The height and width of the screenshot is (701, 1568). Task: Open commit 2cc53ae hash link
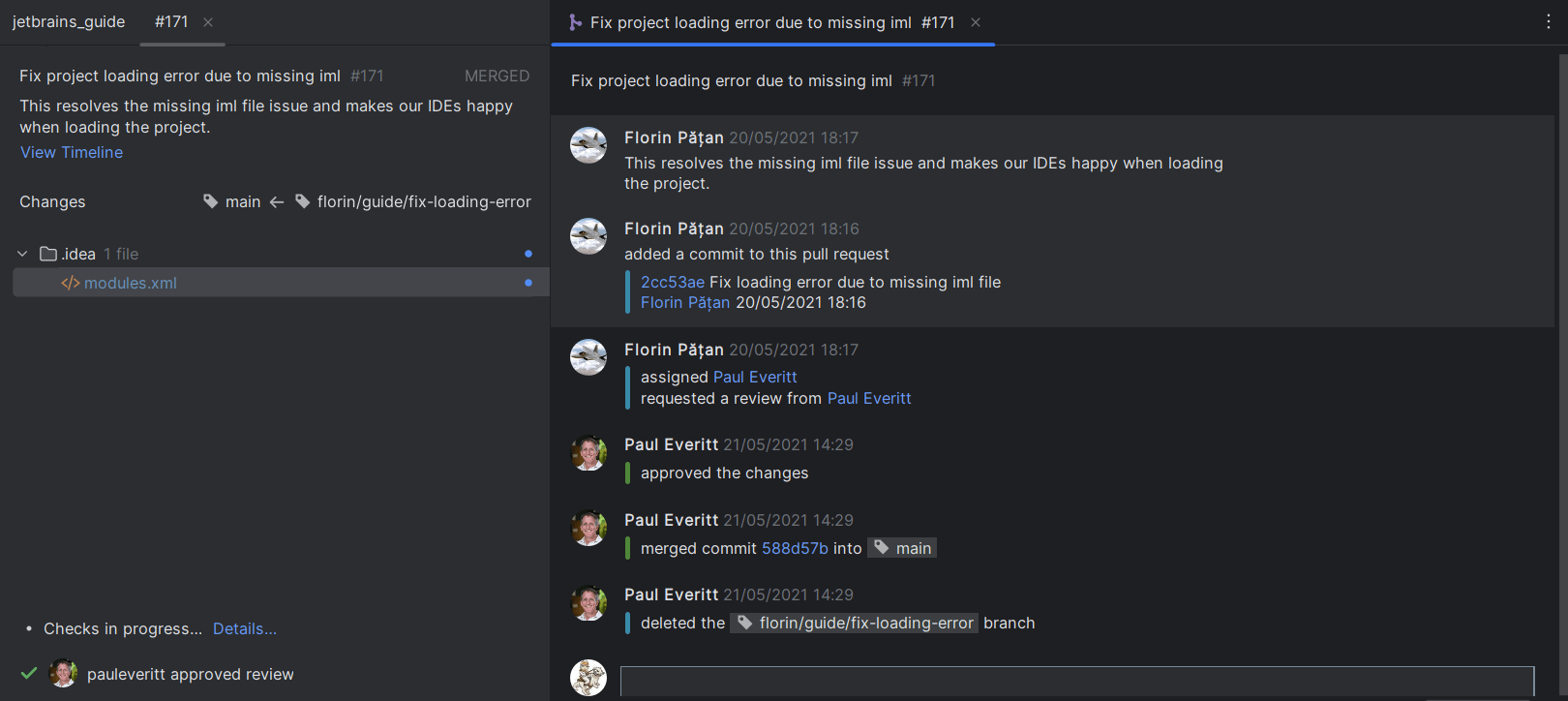coord(672,282)
